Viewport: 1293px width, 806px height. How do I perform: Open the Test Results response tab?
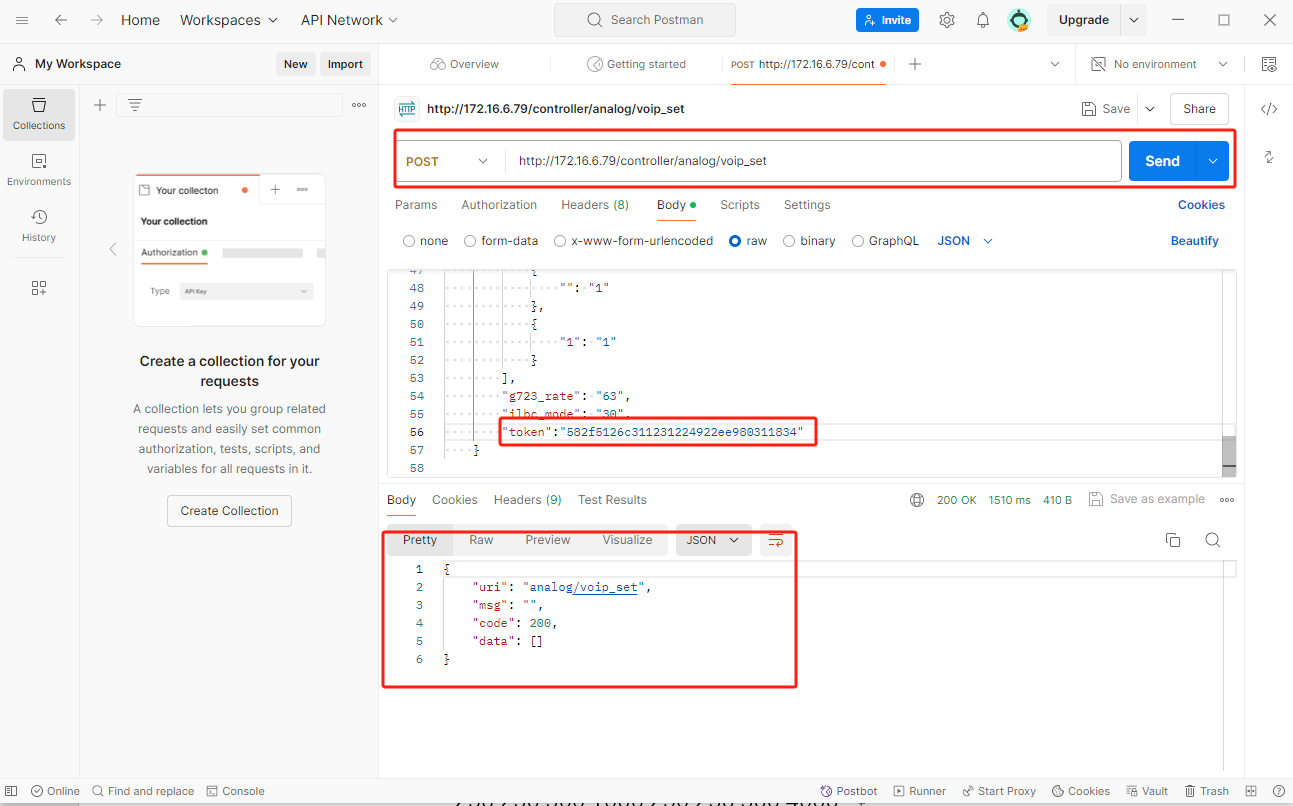tap(612, 500)
